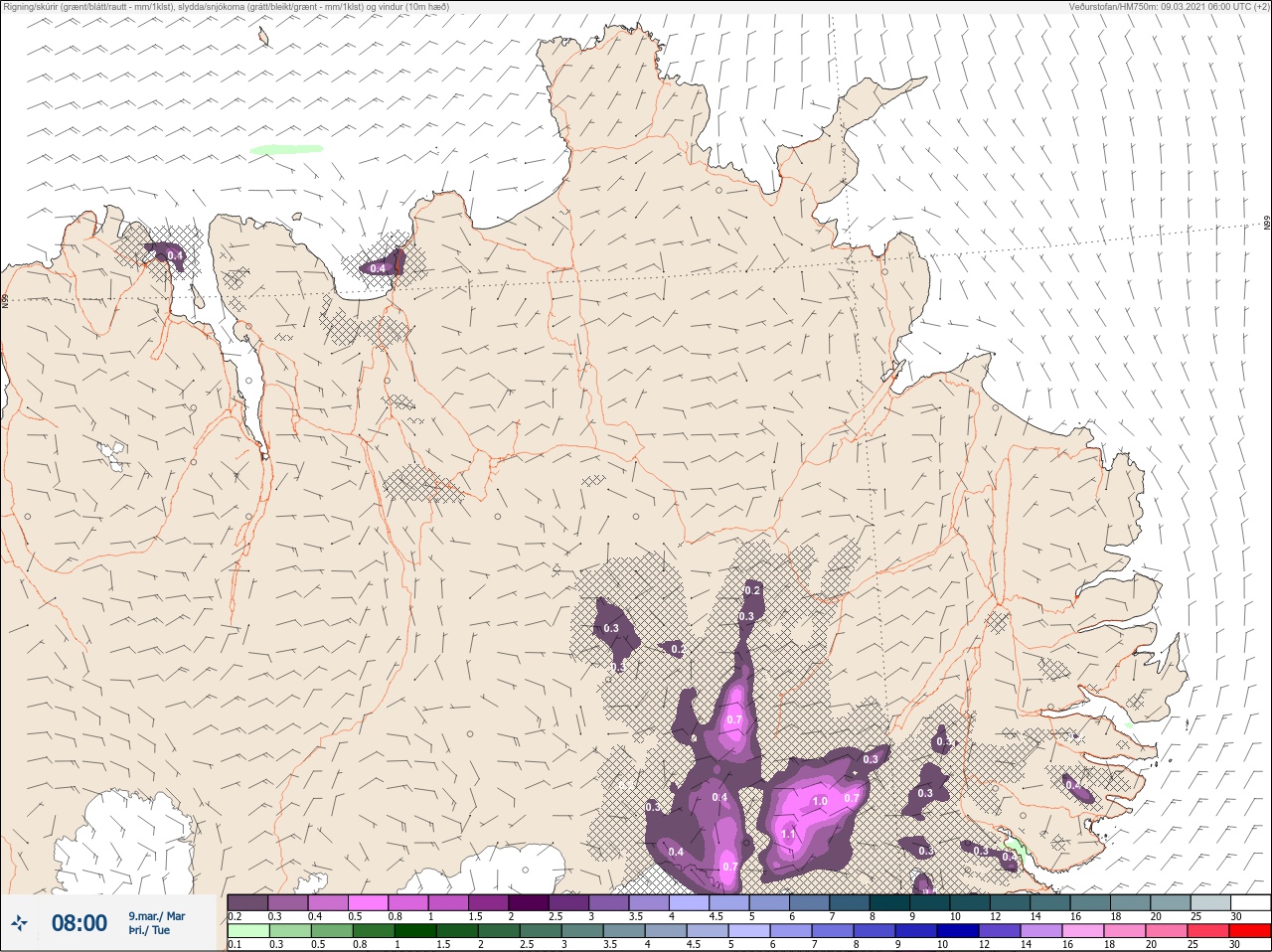Select the 16 light pink swatch in the lower legend row
Screen dimensions: 1272x952
pos(1082,931)
